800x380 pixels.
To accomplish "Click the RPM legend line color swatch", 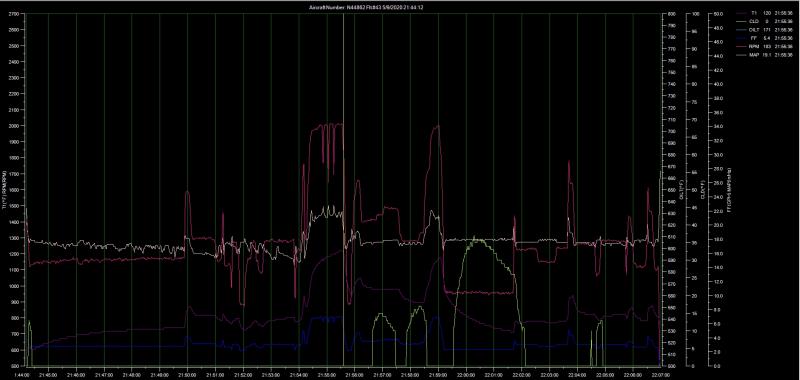I will tap(741, 46).
